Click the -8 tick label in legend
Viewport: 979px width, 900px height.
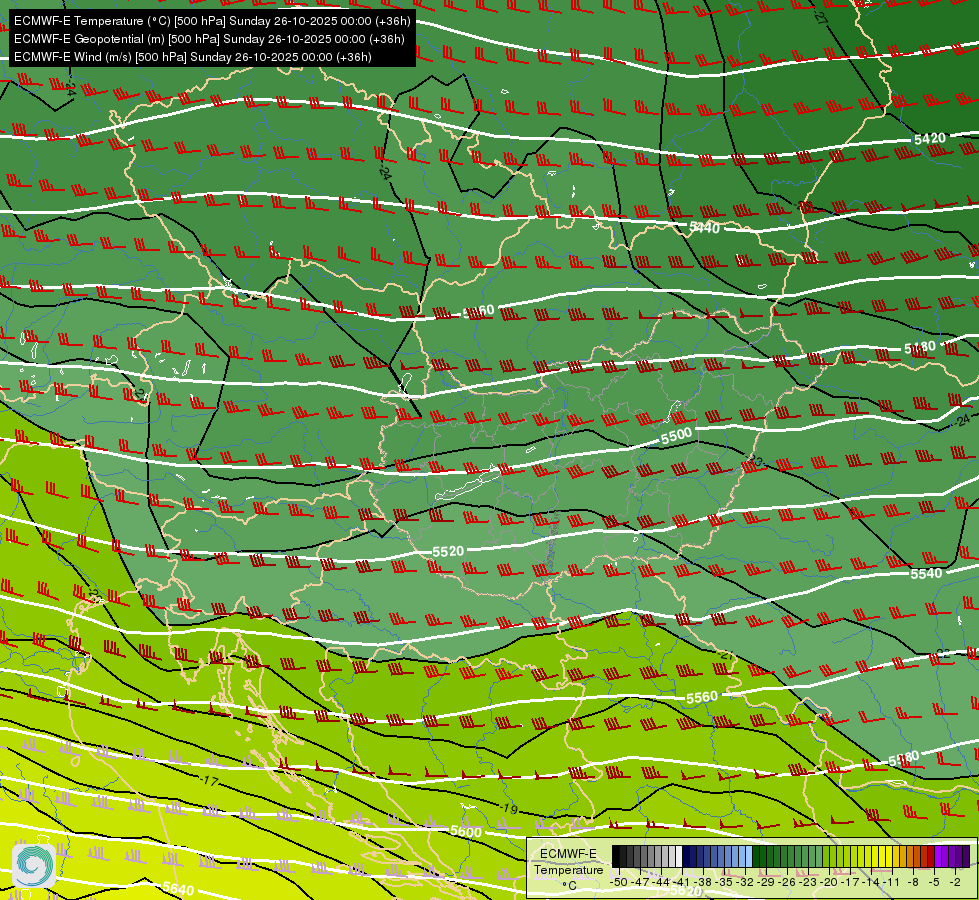912,882
